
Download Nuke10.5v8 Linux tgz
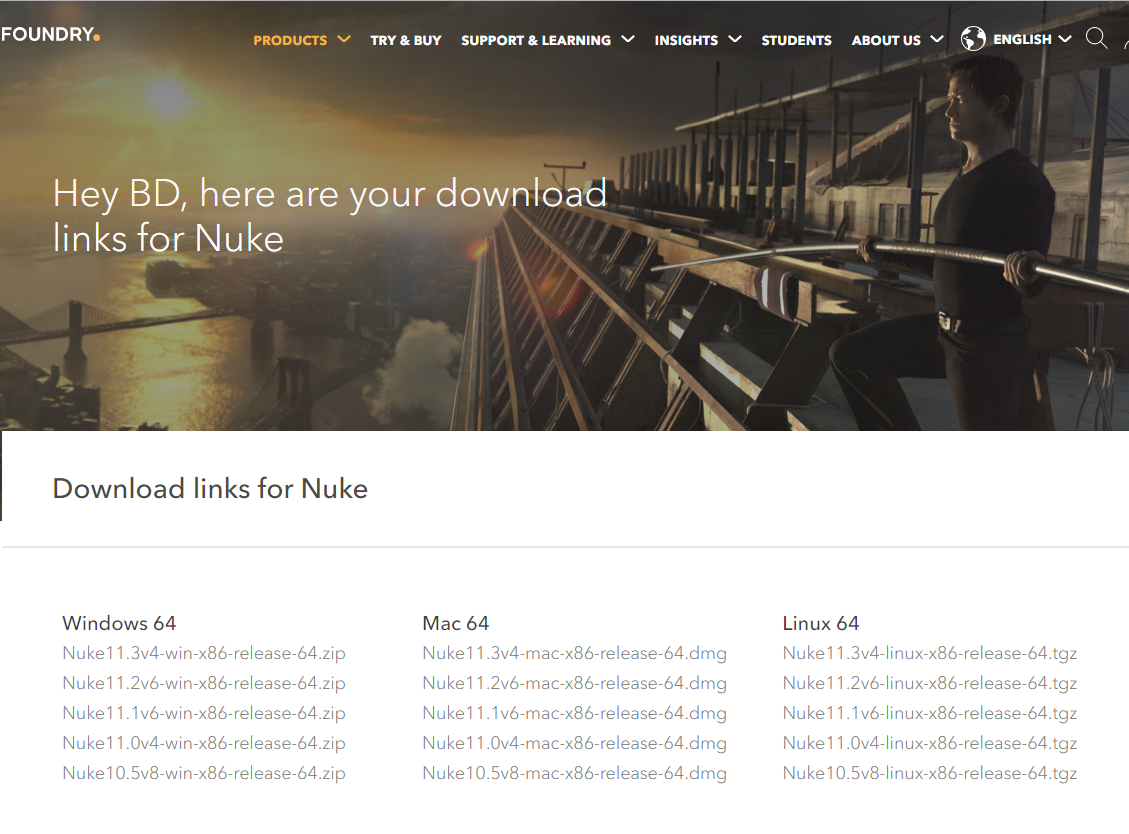tap(930, 773)
